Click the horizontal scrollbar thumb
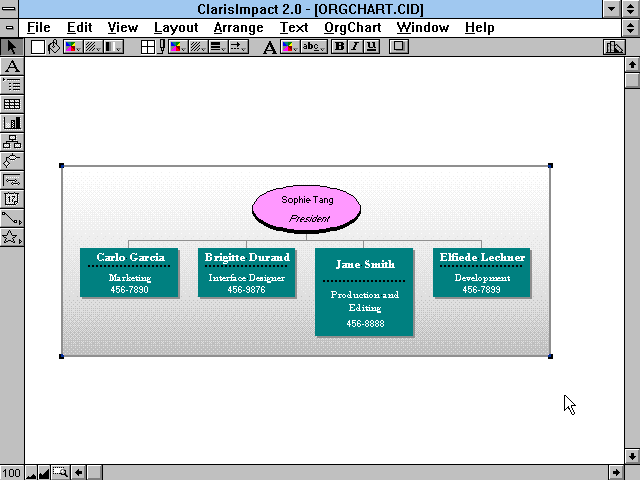The image size is (640, 480). point(94,473)
